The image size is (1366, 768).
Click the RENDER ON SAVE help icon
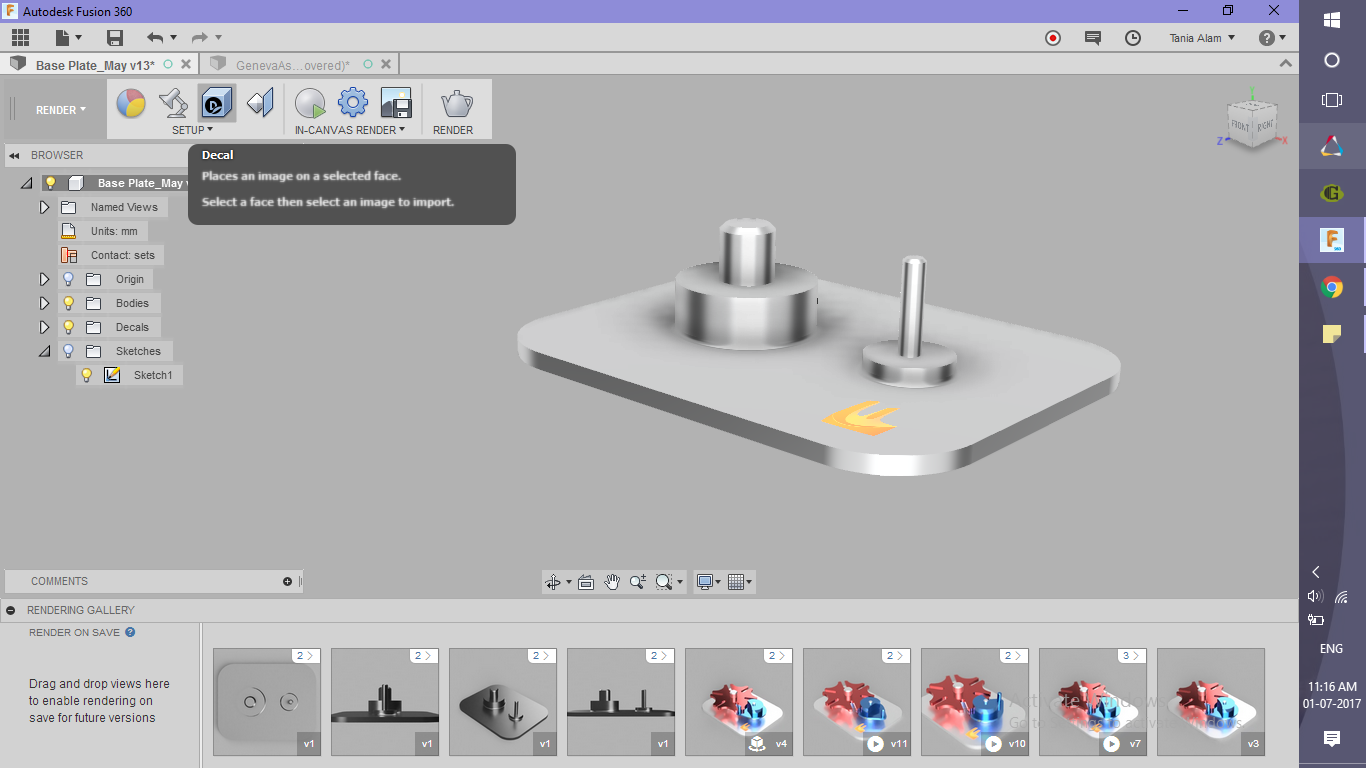130,633
